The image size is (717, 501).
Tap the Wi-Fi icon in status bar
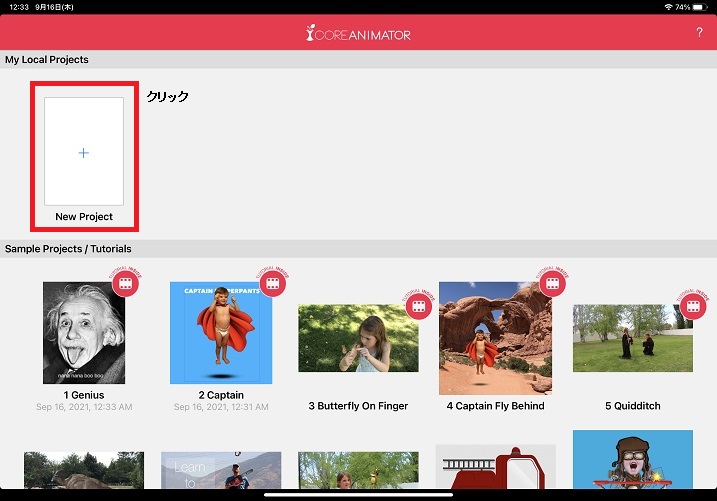point(668,7)
